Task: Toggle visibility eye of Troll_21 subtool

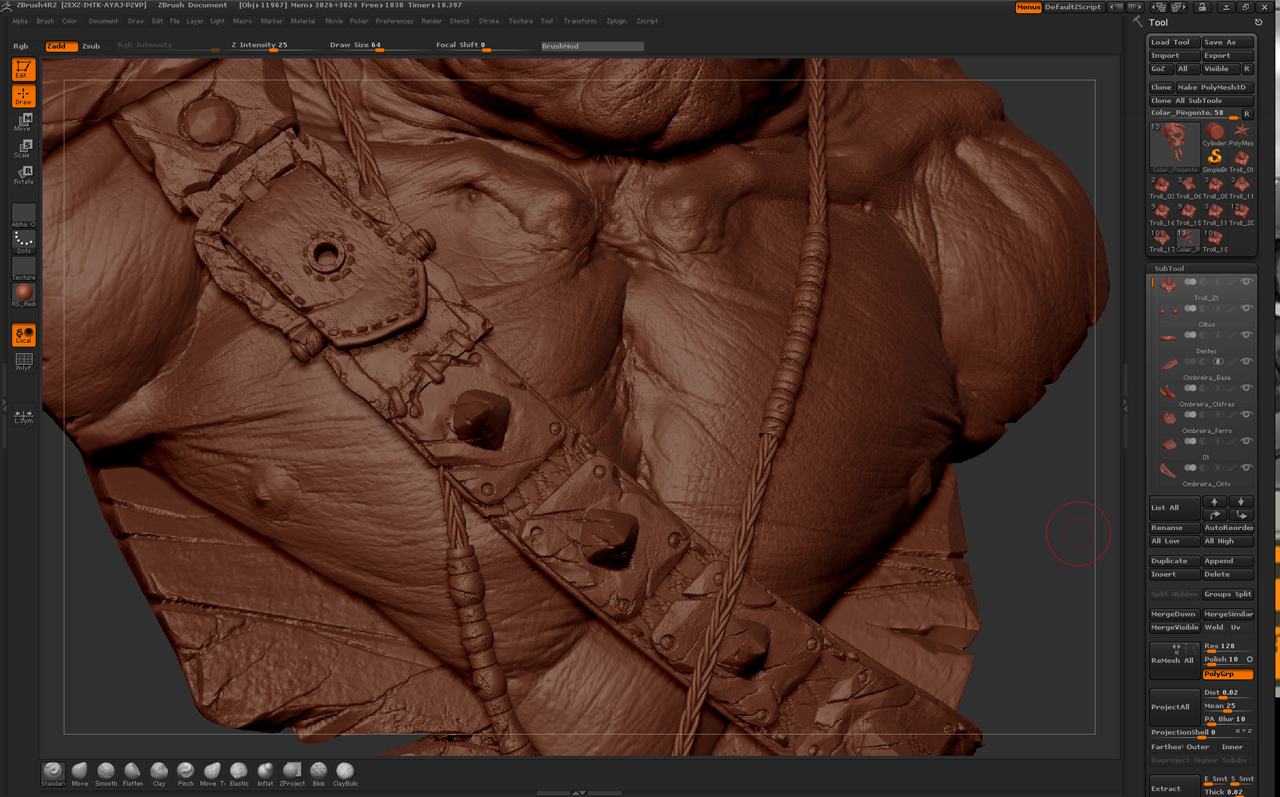Action: (x=1246, y=282)
